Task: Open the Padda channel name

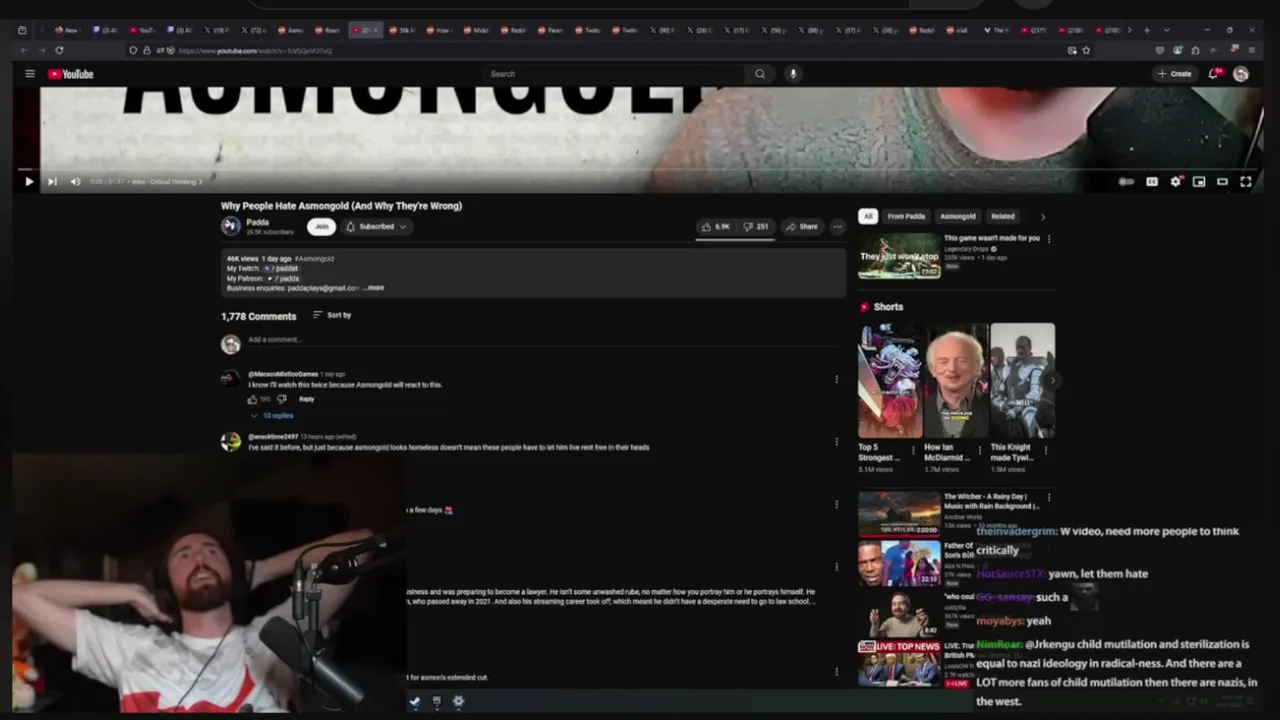Action: pyautogui.click(x=258, y=222)
